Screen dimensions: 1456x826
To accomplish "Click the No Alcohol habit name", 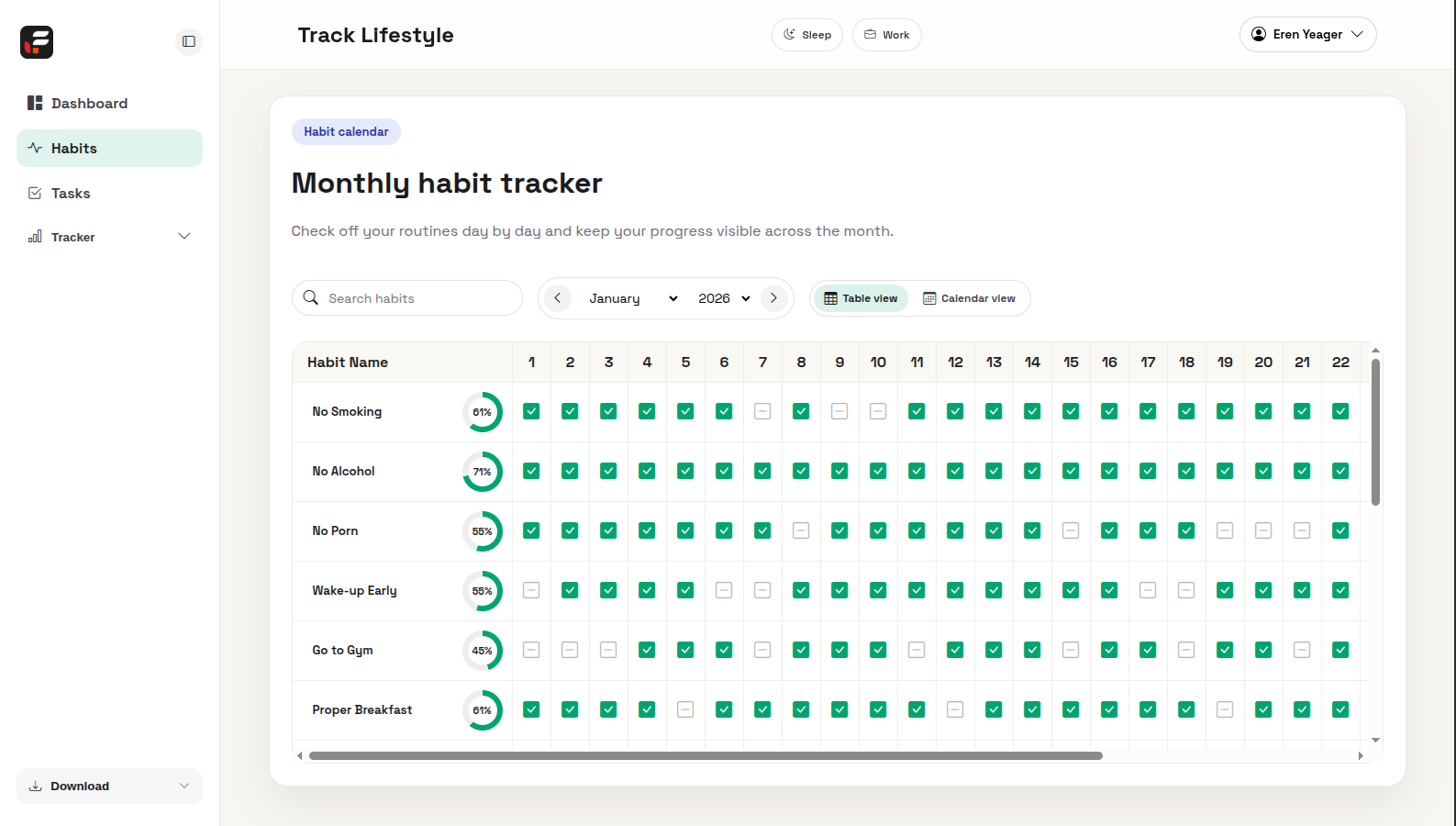I will click(343, 471).
